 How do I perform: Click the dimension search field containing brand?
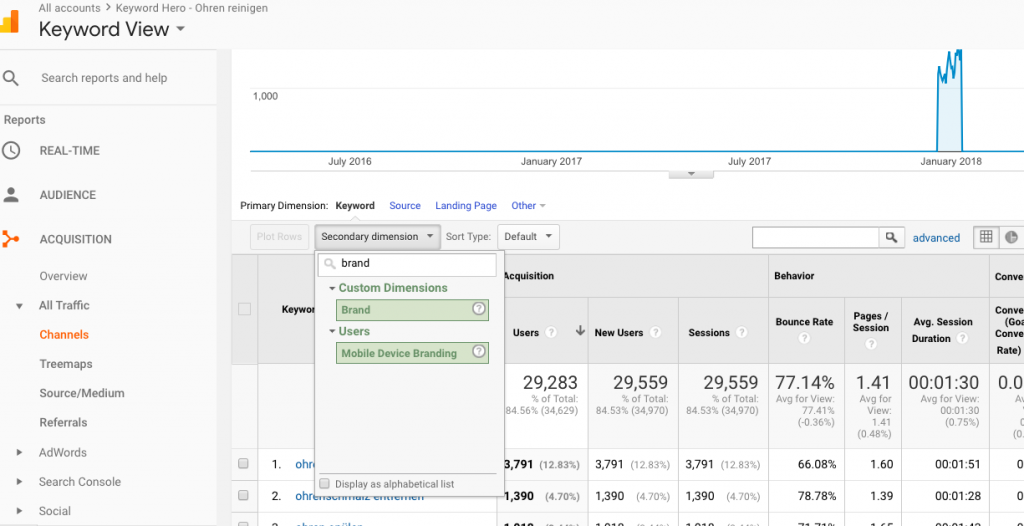coord(408,264)
